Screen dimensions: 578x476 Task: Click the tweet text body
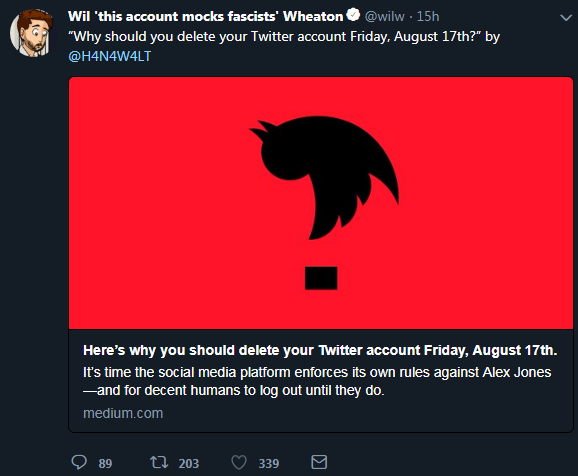pos(284,46)
